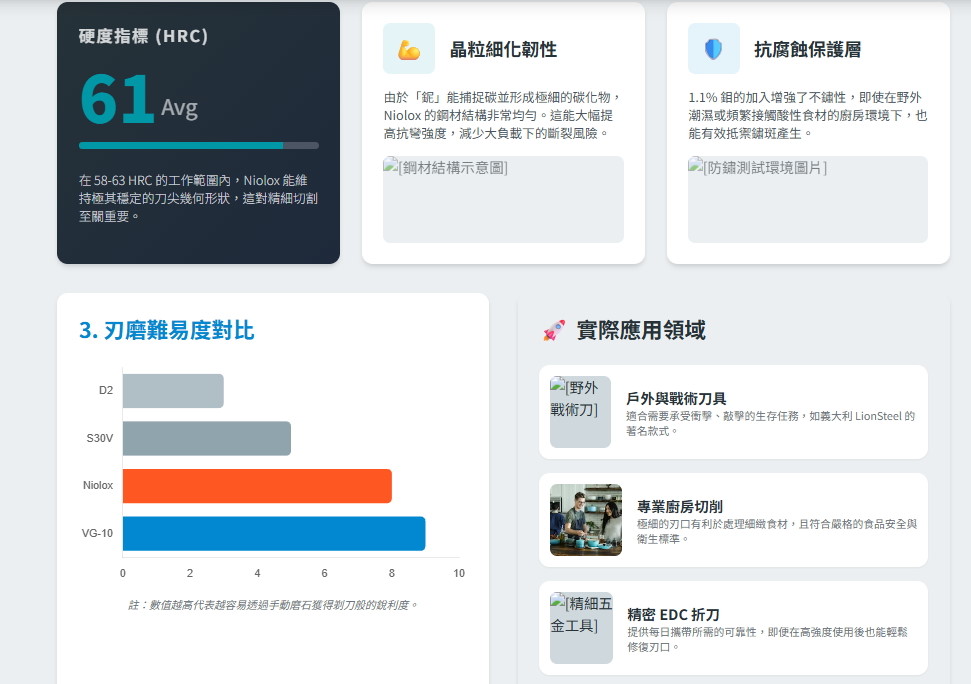Screen dimensions: 971x684
Task: Click the professional kitchen photo thumbnail
Action: click(x=586, y=520)
